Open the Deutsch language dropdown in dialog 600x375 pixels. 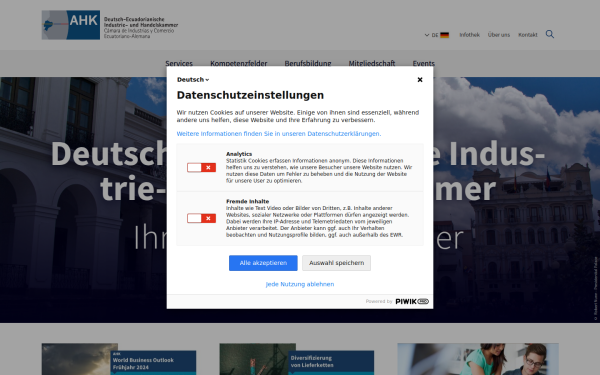click(x=193, y=80)
